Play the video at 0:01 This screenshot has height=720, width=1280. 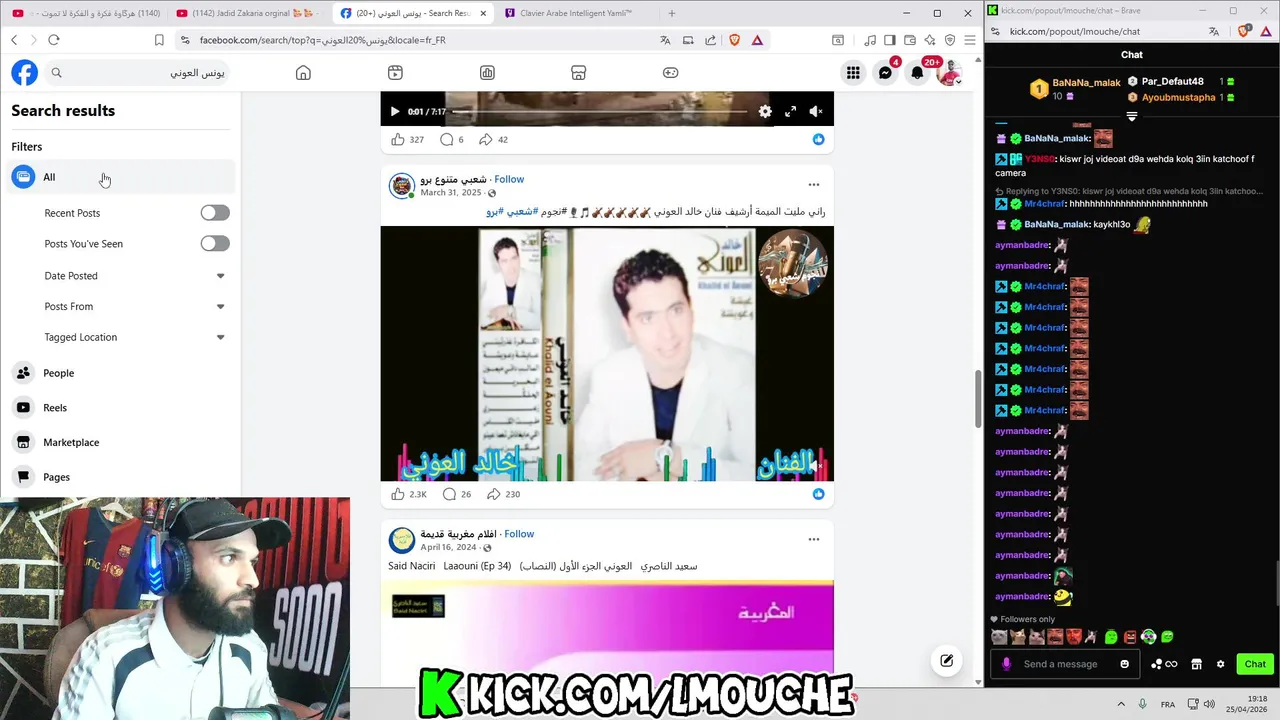coord(394,112)
